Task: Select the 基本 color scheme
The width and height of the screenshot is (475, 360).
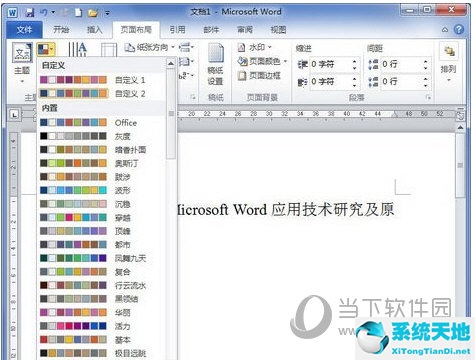Action: click(x=102, y=340)
